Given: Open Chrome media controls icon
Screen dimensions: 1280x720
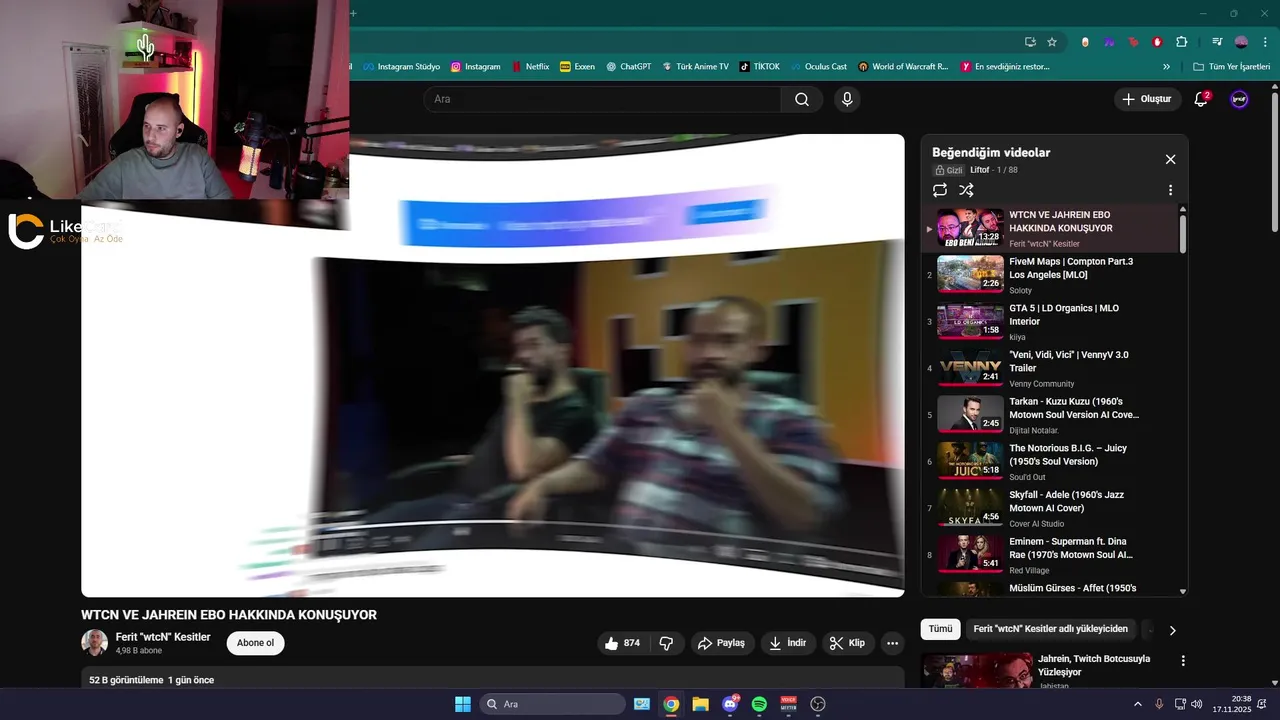Looking at the screenshot, I should [1217, 42].
